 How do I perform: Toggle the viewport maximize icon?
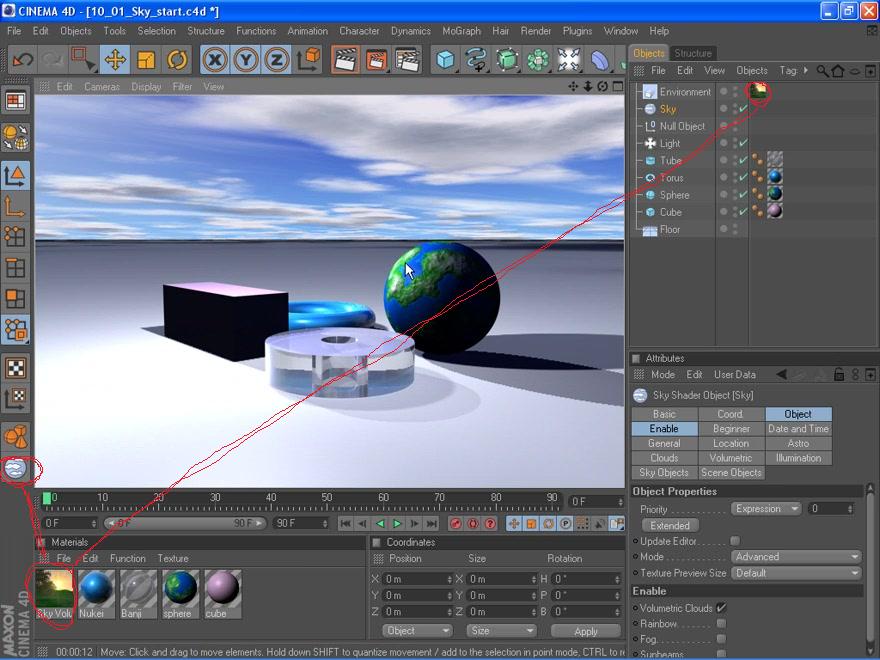[618, 86]
